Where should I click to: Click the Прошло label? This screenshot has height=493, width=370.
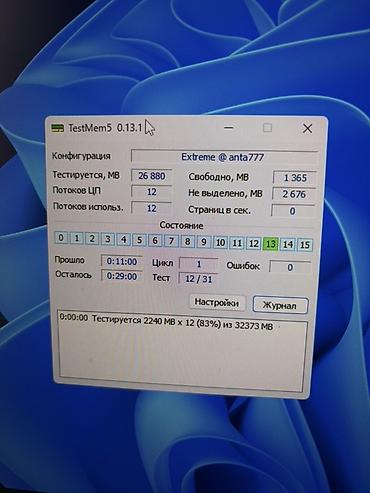pyautogui.click(x=69, y=260)
